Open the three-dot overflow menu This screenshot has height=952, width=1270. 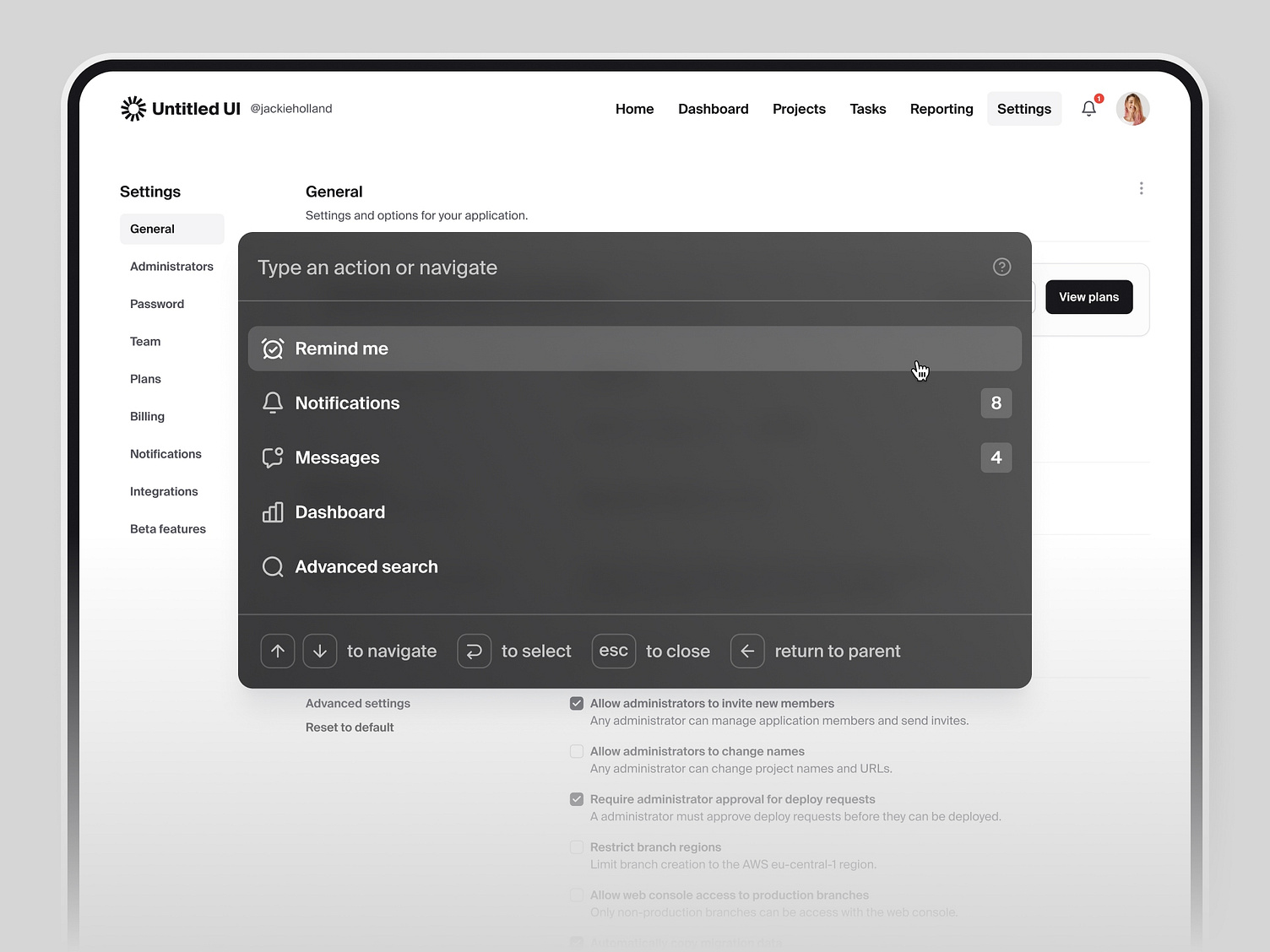point(1141,188)
